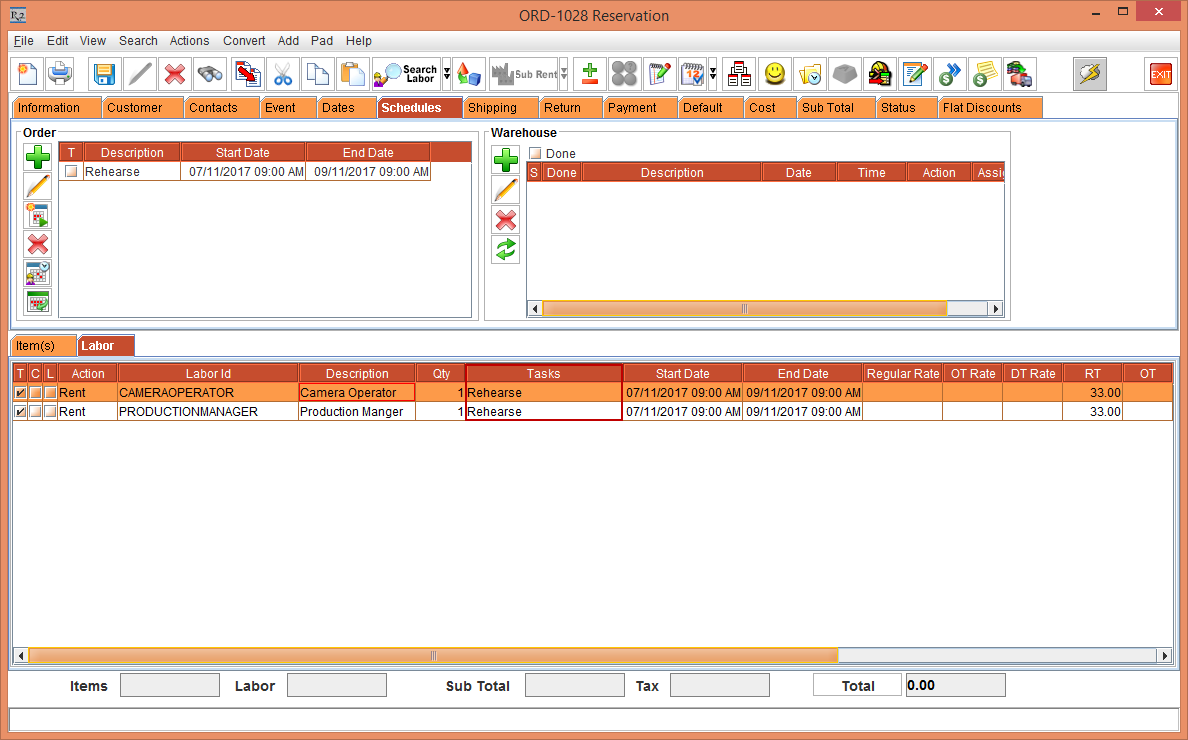This screenshot has height=740, width=1188.
Task: Click the warehouse horizontal scrollbar thumb
Action: (745, 308)
